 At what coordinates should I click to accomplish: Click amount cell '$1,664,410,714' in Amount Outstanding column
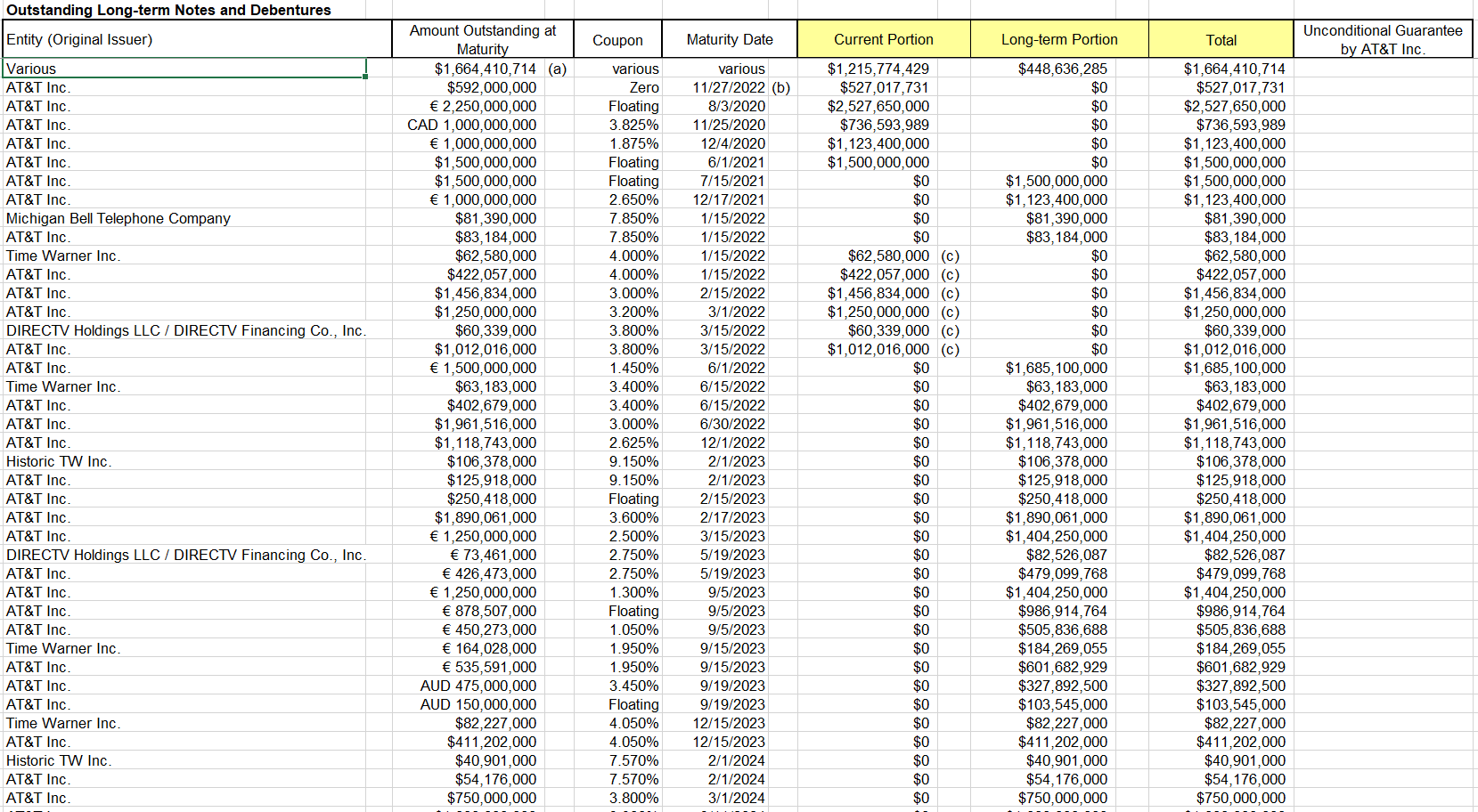(x=468, y=69)
